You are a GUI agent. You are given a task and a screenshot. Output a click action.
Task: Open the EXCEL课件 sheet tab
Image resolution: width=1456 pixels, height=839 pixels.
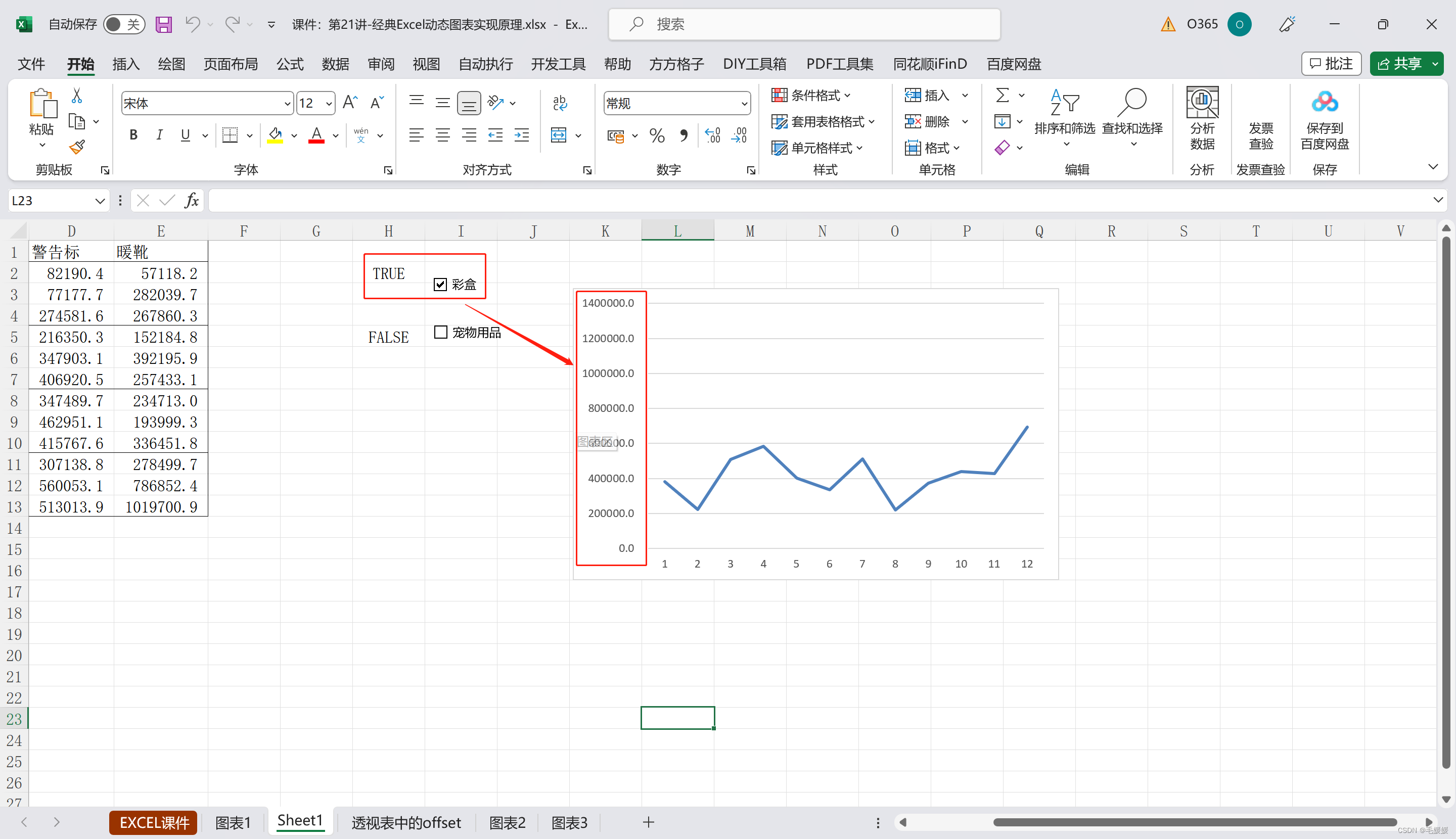coord(154,822)
